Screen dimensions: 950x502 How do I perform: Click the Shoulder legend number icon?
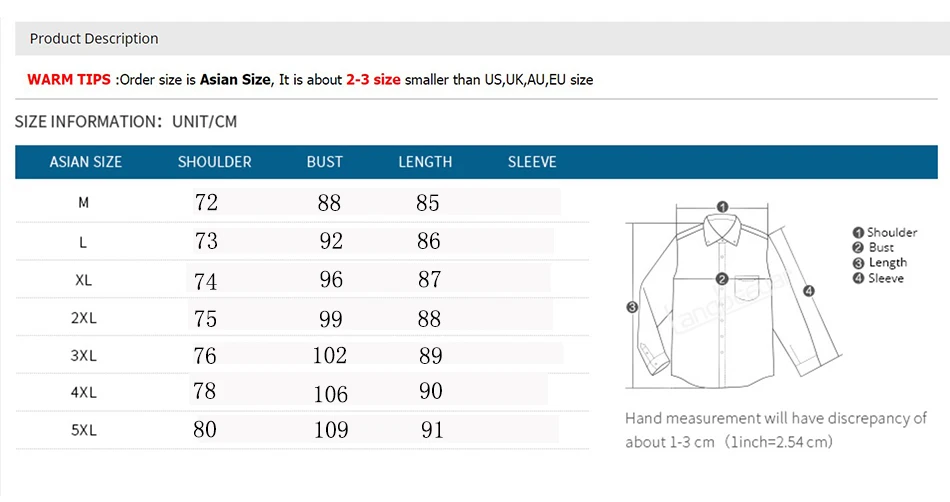pos(858,233)
